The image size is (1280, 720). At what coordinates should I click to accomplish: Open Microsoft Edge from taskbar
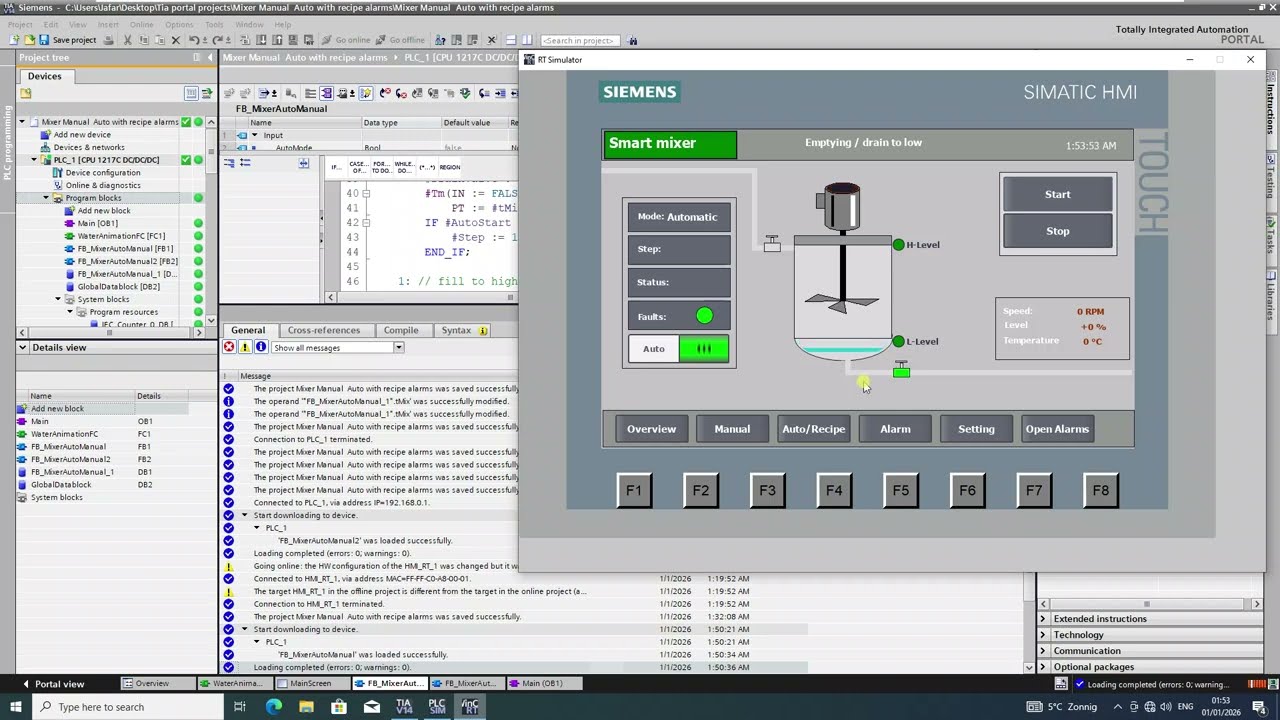click(x=274, y=706)
